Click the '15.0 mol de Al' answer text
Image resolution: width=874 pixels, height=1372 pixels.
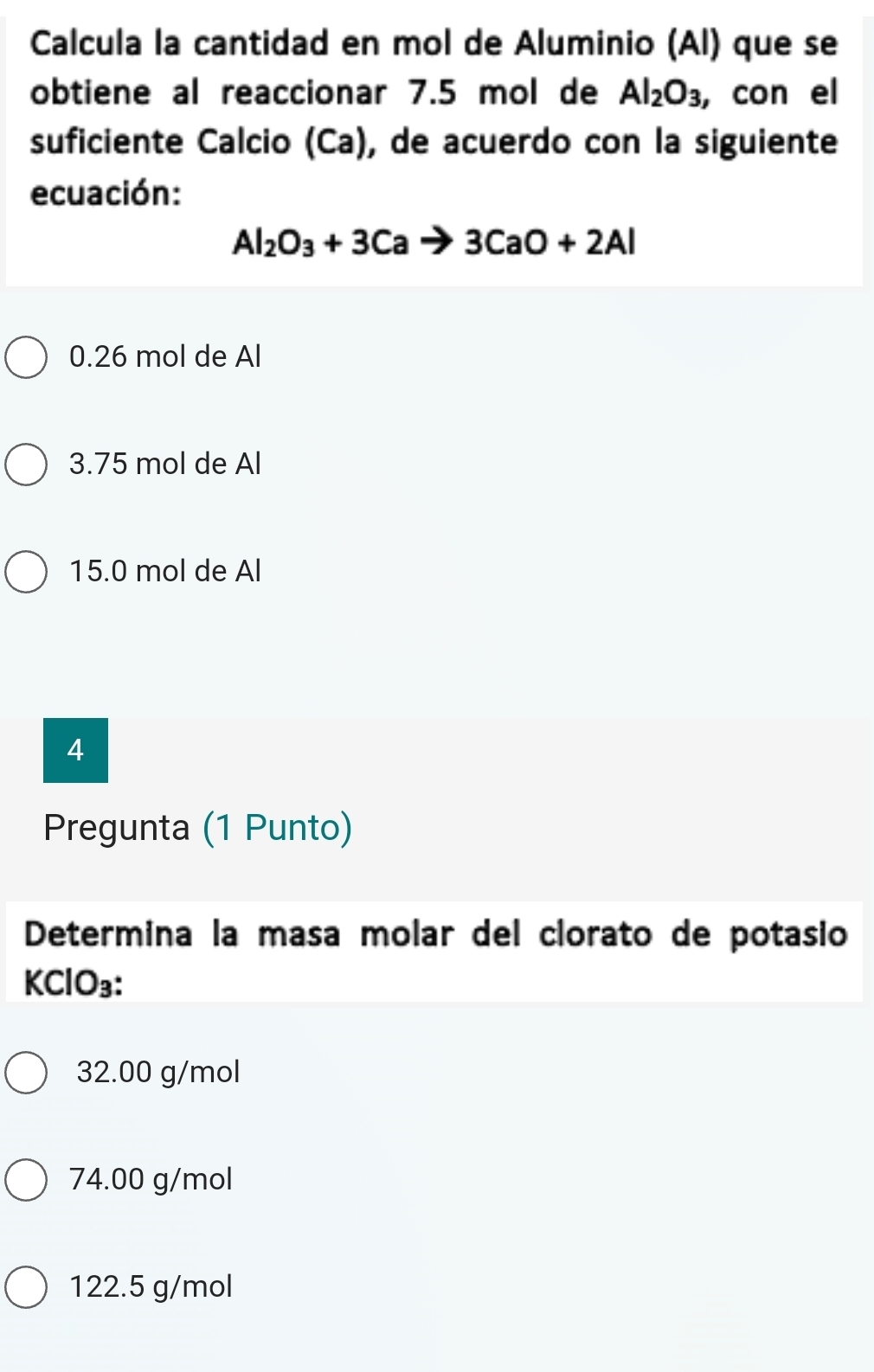coord(165,571)
